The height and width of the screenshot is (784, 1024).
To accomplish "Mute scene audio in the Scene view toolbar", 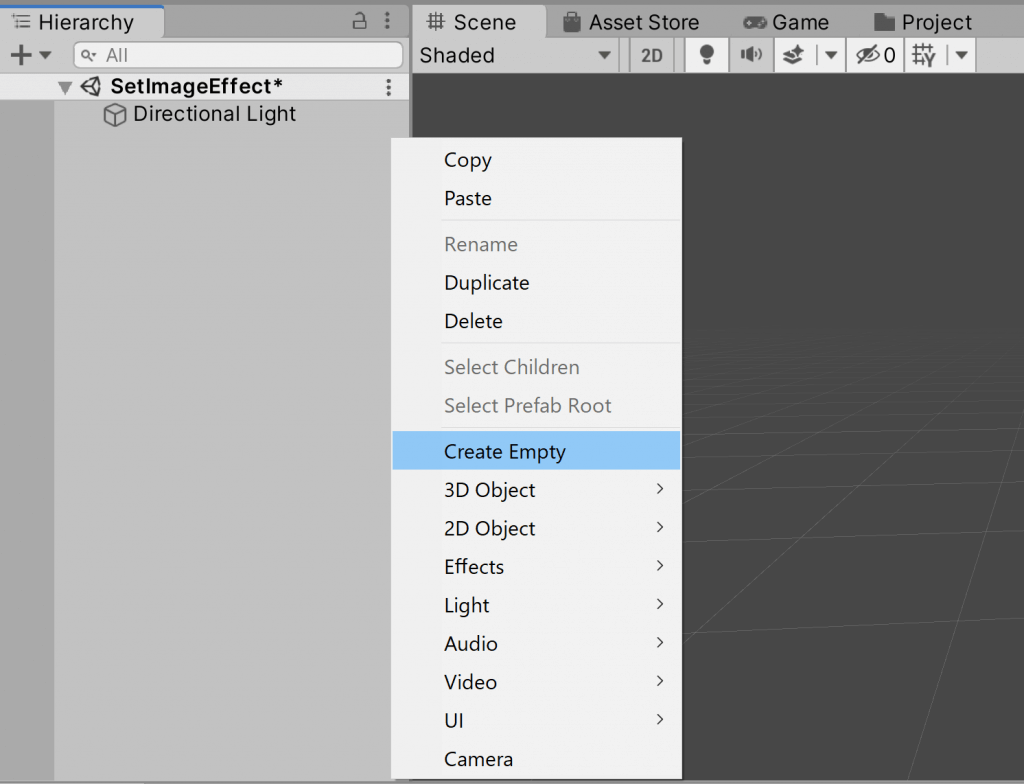I will tap(752, 55).
